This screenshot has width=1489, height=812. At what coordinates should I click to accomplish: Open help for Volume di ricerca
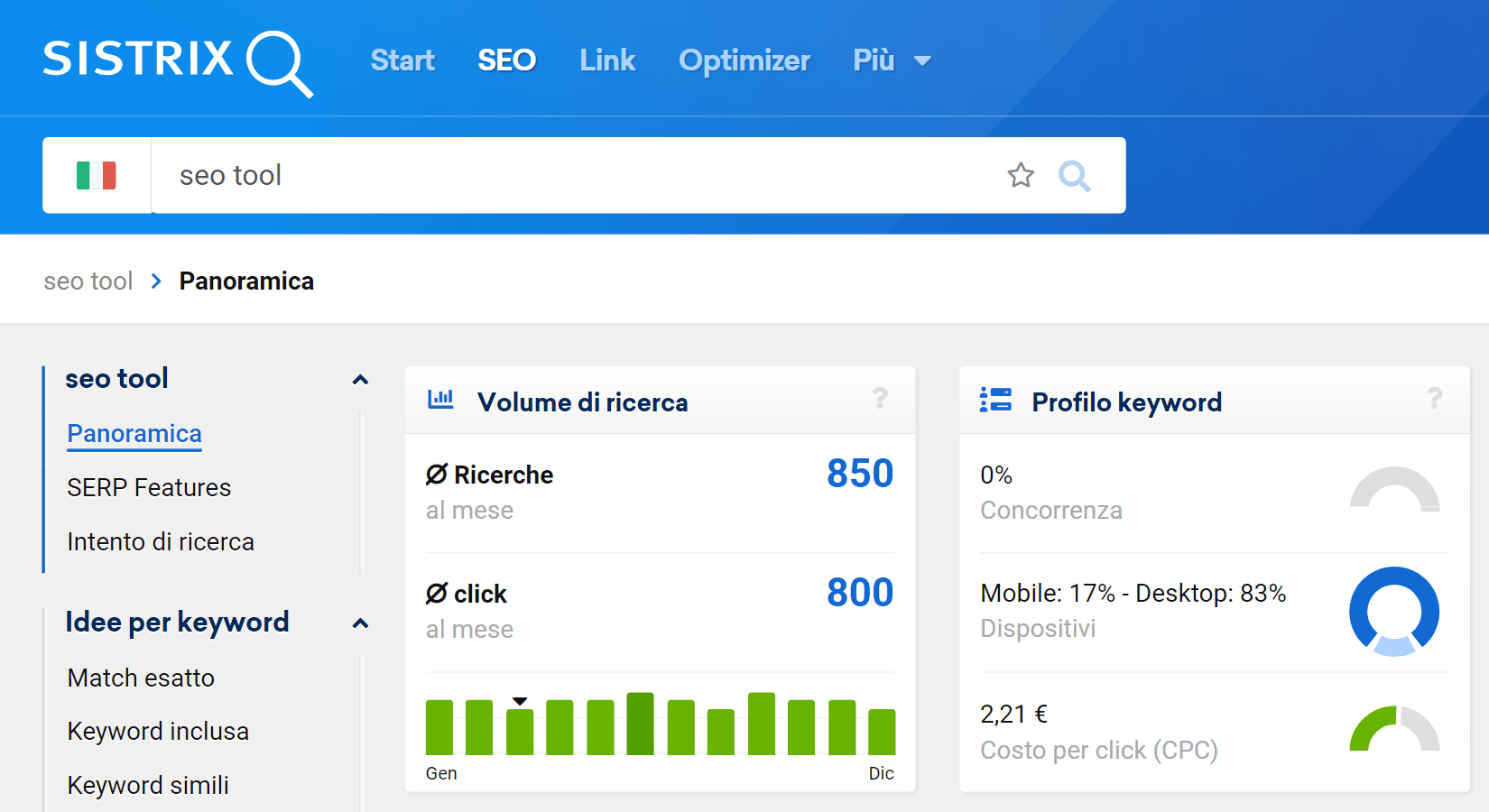(881, 398)
